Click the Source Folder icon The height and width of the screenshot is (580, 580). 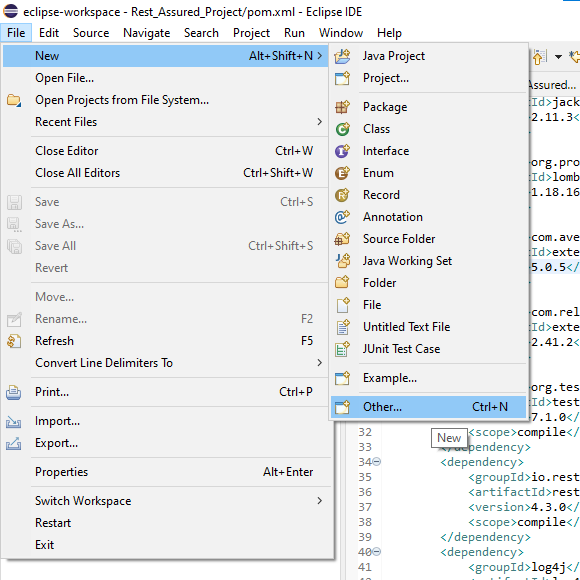point(342,239)
